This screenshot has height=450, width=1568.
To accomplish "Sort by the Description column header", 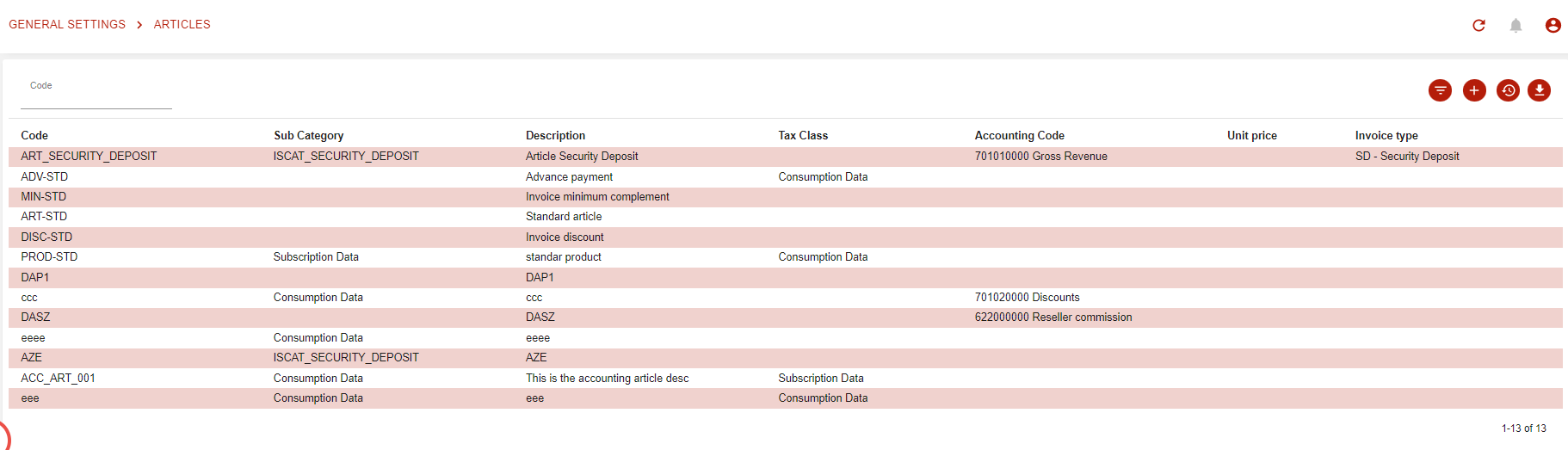I will pyautogui.click(x=555, y=135).
